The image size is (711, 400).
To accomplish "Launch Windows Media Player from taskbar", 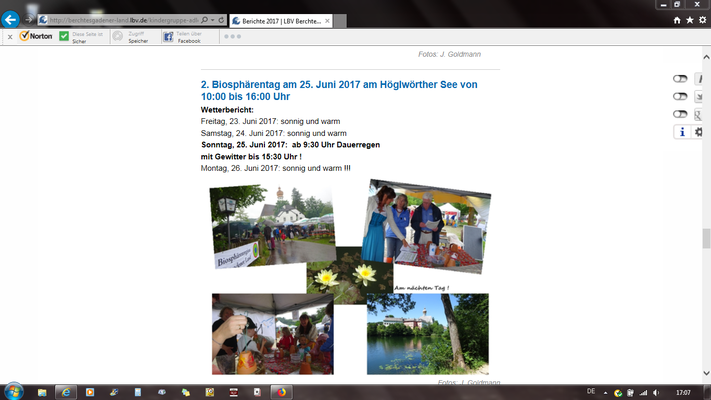I will (x=90, y=392).
